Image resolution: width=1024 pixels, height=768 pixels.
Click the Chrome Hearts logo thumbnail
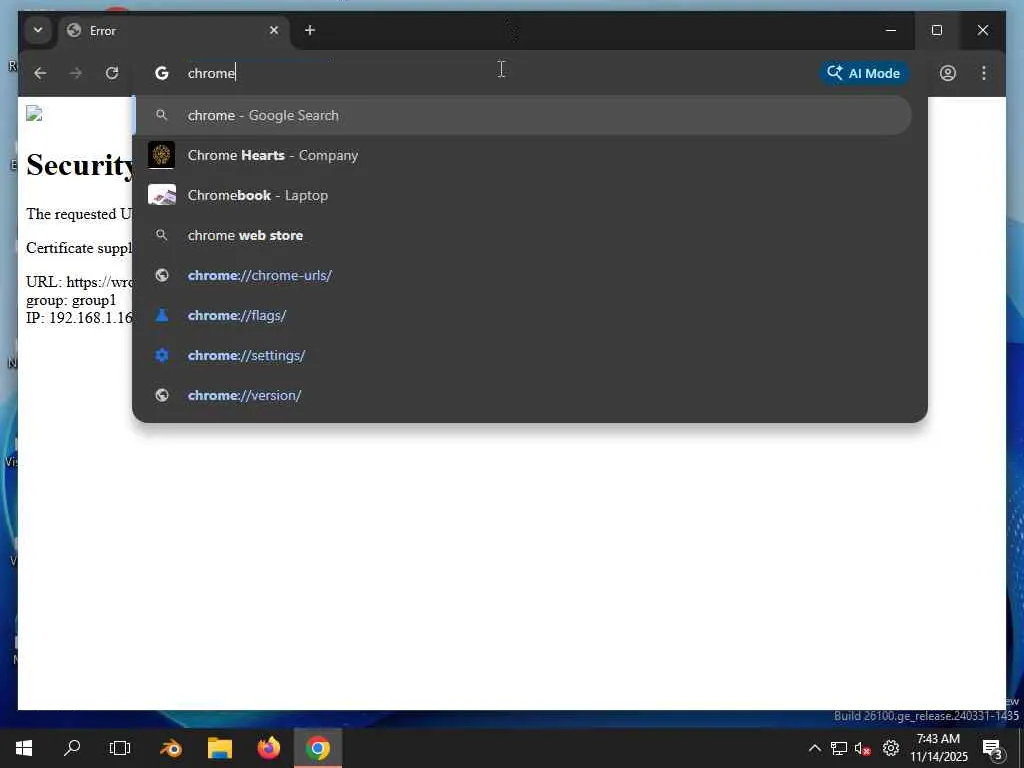point(161,155)
